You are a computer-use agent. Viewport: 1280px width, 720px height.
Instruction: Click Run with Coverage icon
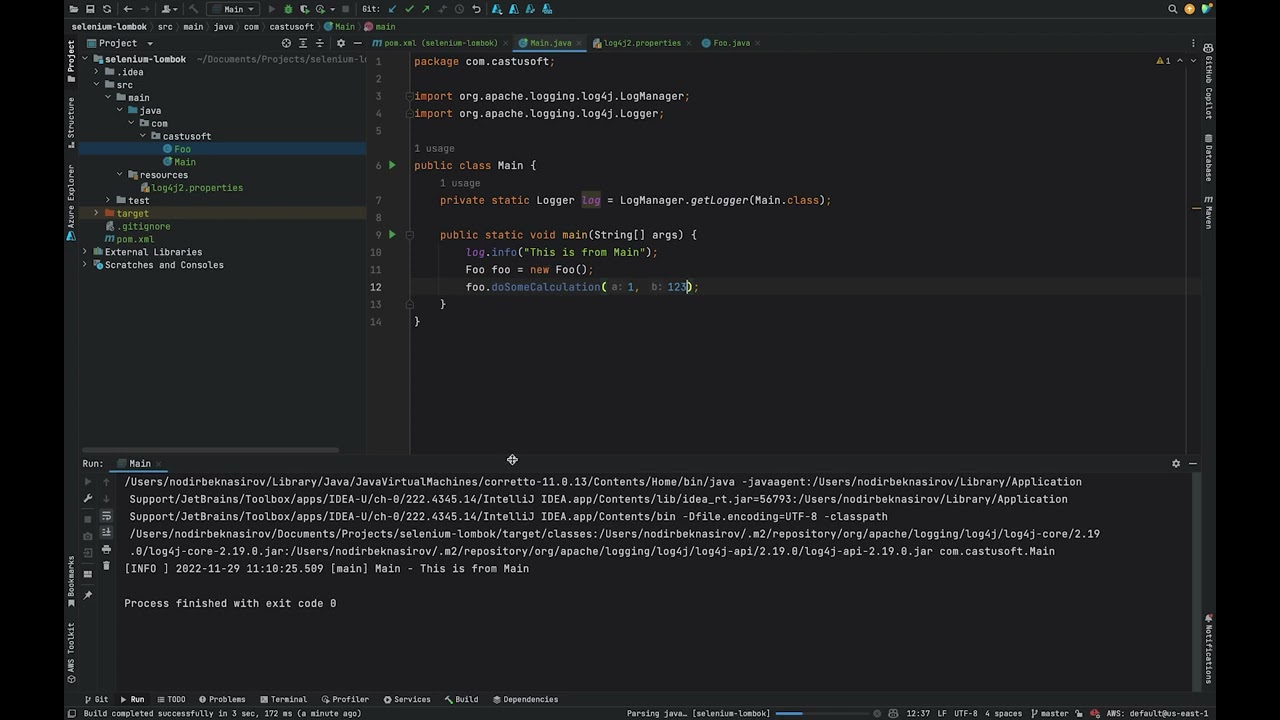305,9
